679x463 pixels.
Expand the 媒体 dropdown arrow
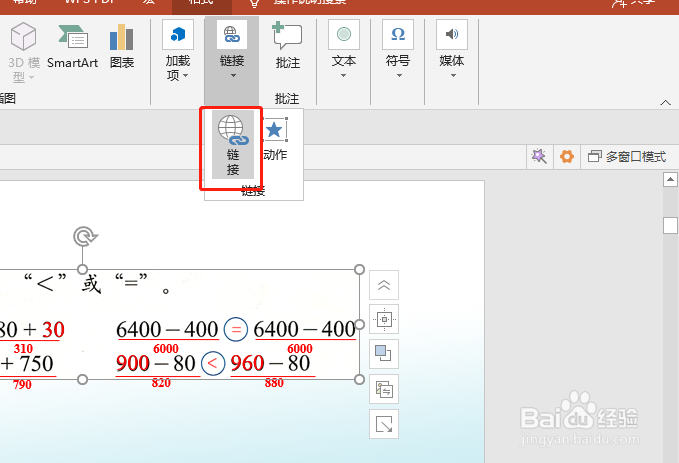tap(453, 75)
